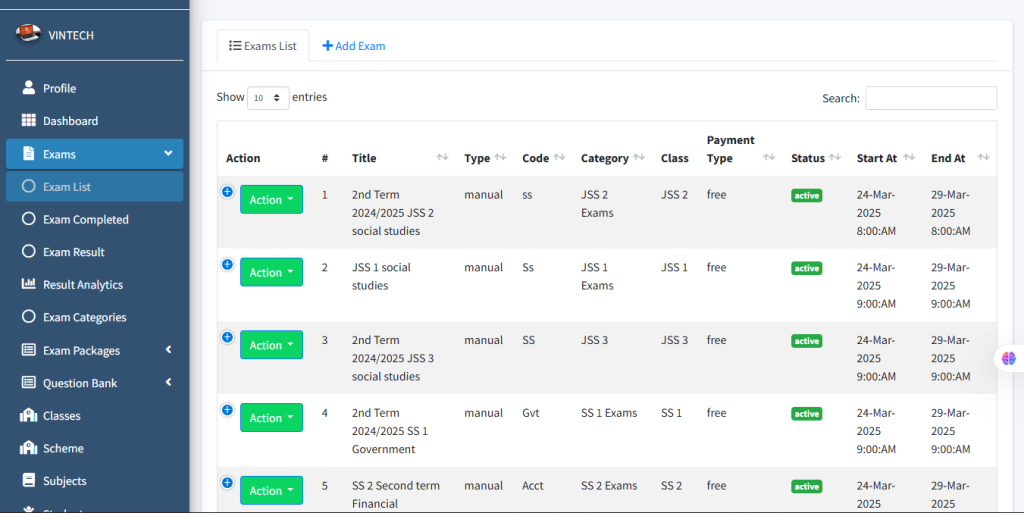Screen dimensions: 1024x513
Task: Open Action dropdown for row 2
Action: pos(271,272)
